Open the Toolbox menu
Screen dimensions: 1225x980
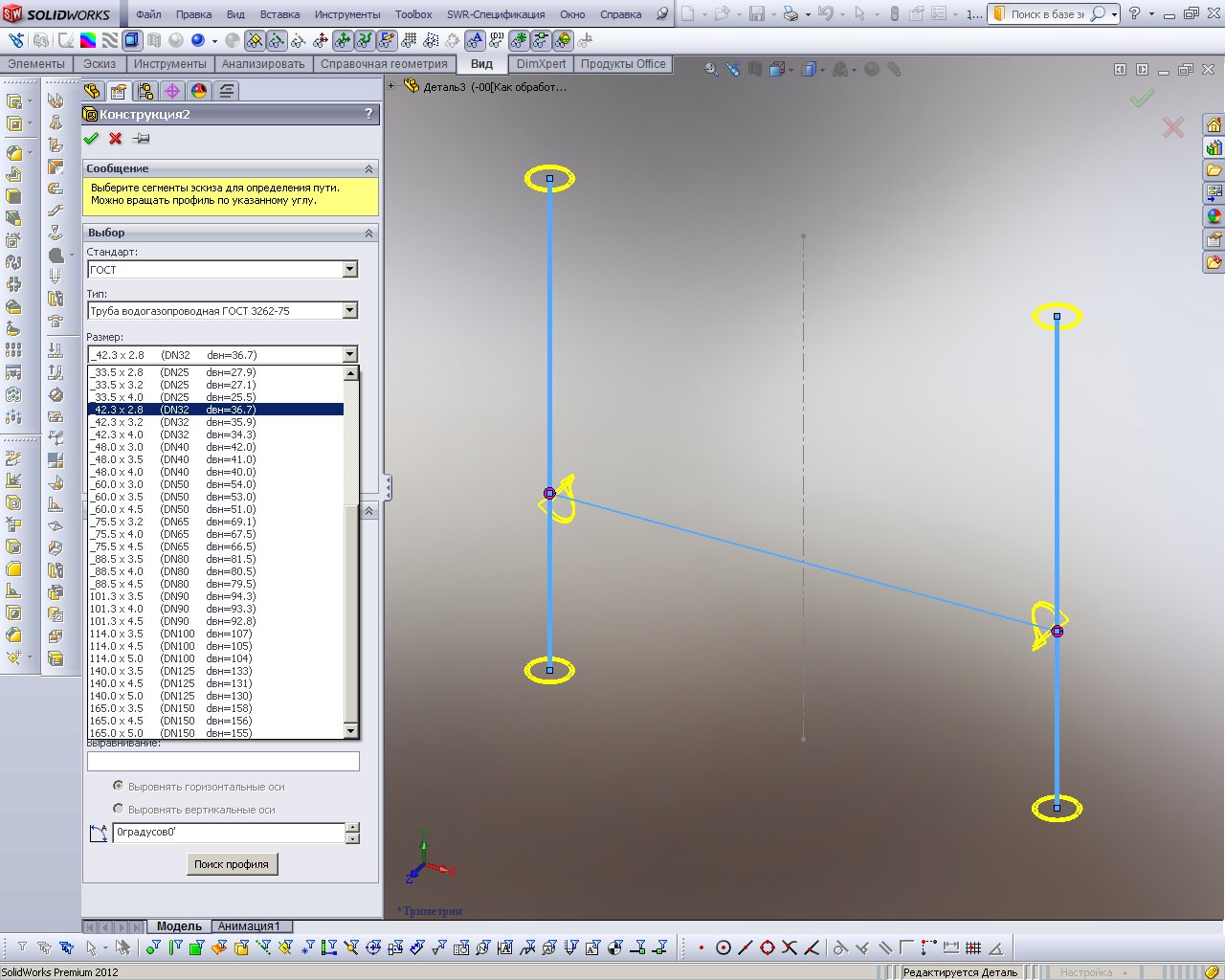tap(413, 14)
